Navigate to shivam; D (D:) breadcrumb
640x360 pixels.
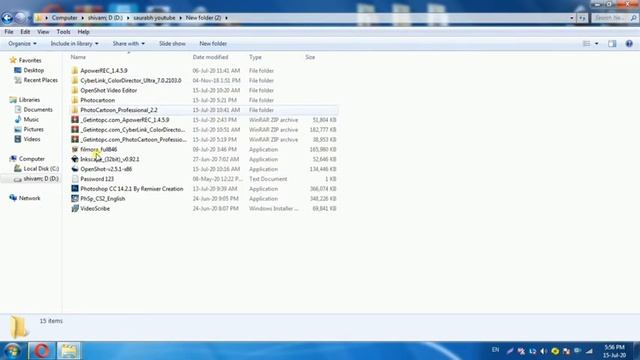tap(105, 18)
